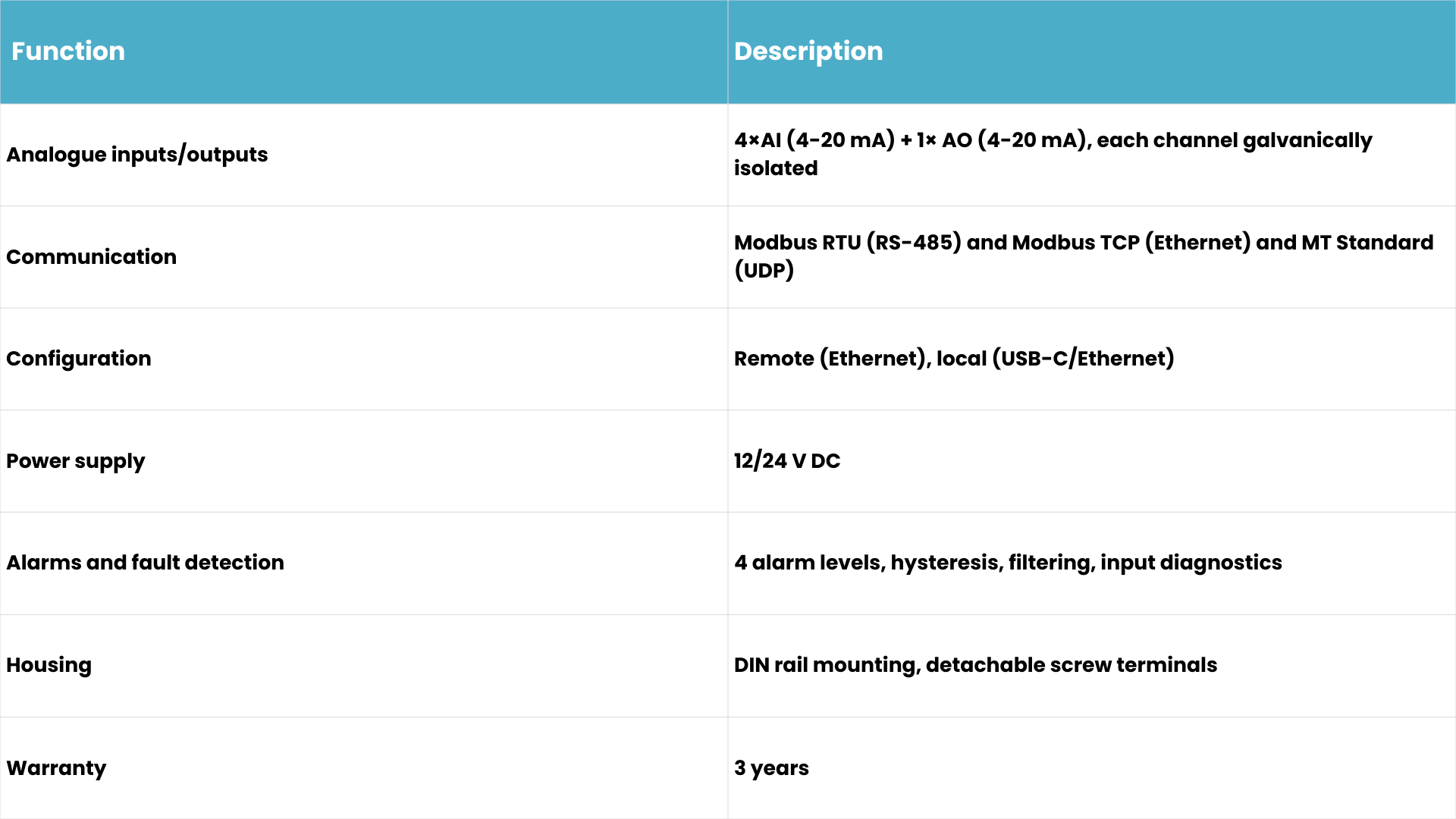
Task: Click the (UDP) text in Communication description
Action: (x=764, y=271)
